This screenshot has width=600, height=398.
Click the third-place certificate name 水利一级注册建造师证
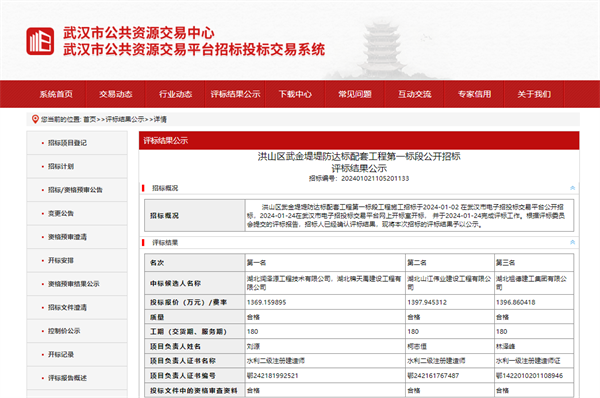click(x=528, y=361)
